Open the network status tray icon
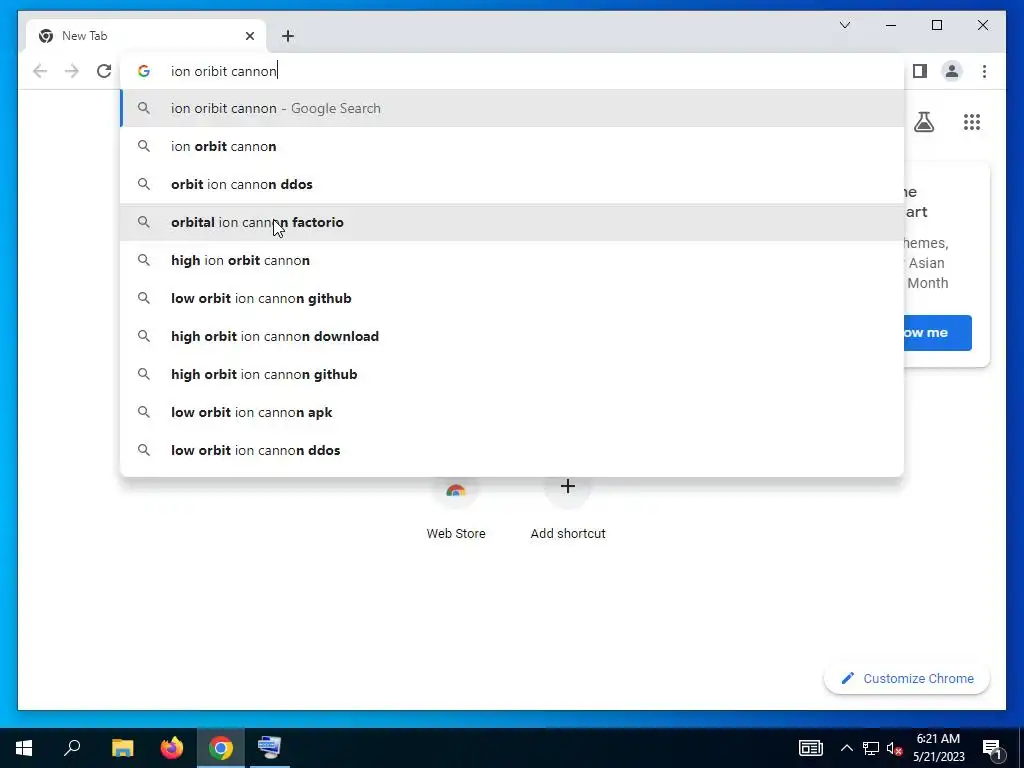This screenshot has width=1024, height=768. click(871, 748)
